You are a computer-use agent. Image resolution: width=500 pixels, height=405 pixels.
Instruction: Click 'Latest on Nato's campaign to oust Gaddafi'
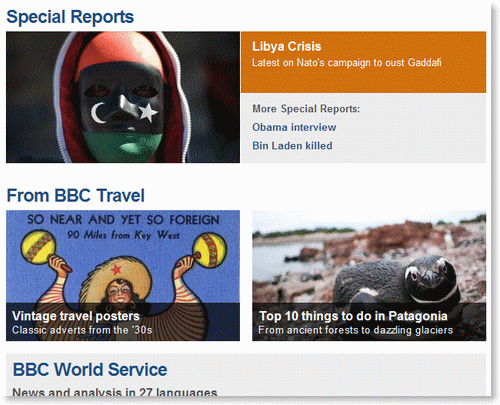point(346,63)
